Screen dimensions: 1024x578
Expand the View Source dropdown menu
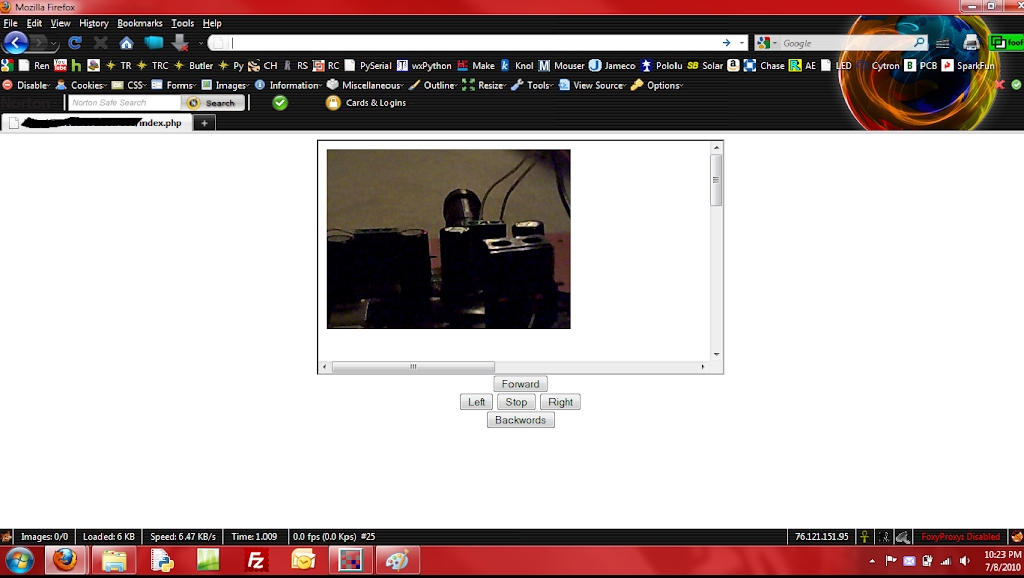[592, 85]
